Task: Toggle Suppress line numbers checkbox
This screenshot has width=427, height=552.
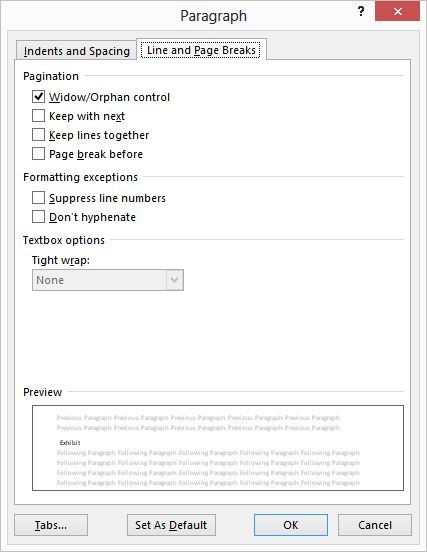Action: (38, 197)
